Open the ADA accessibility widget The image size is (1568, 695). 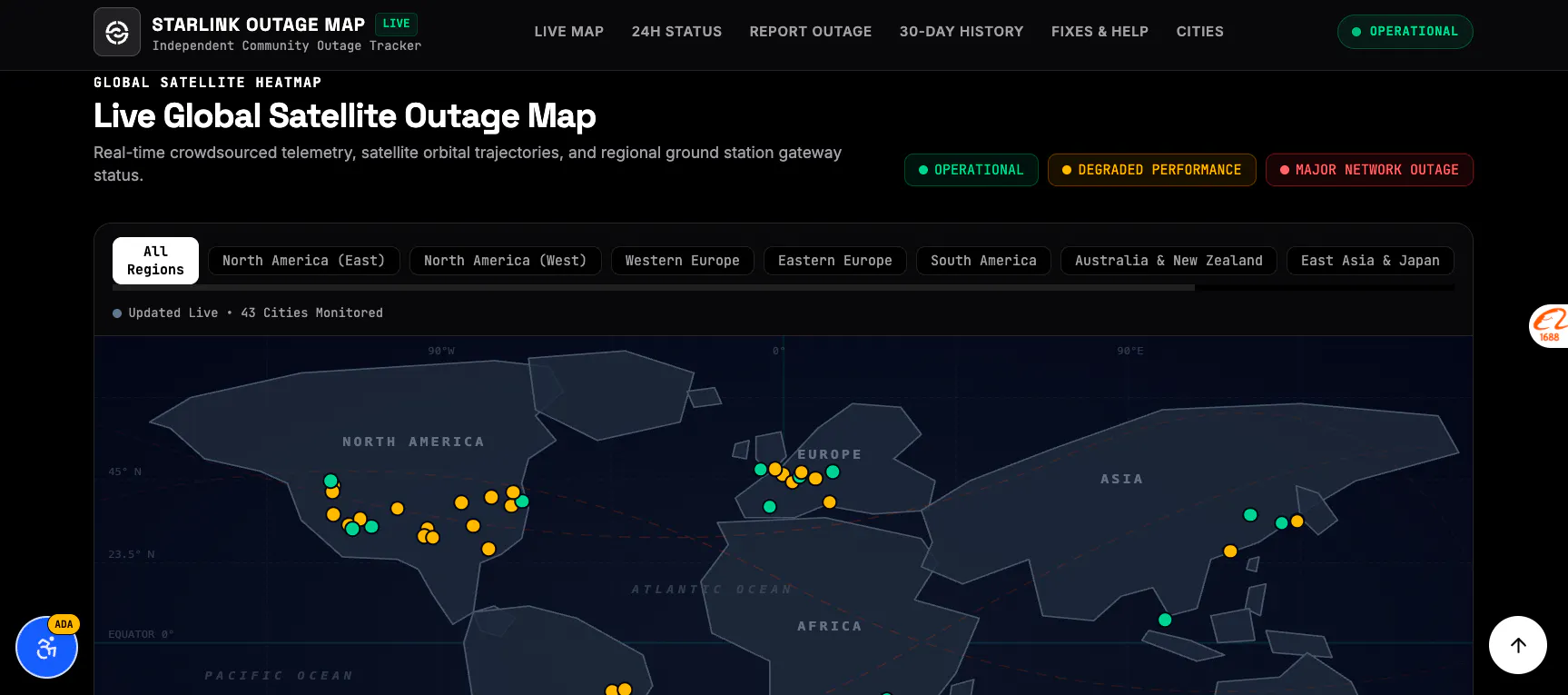(x=47, y=647)
